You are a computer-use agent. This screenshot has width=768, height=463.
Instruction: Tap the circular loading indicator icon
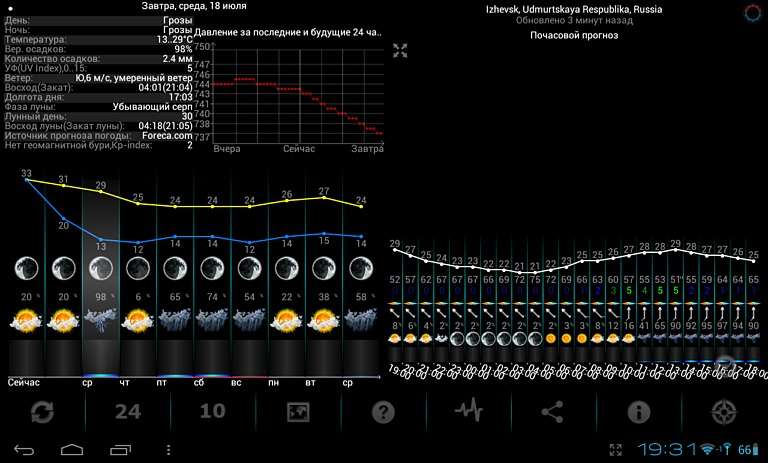point(753,12)
